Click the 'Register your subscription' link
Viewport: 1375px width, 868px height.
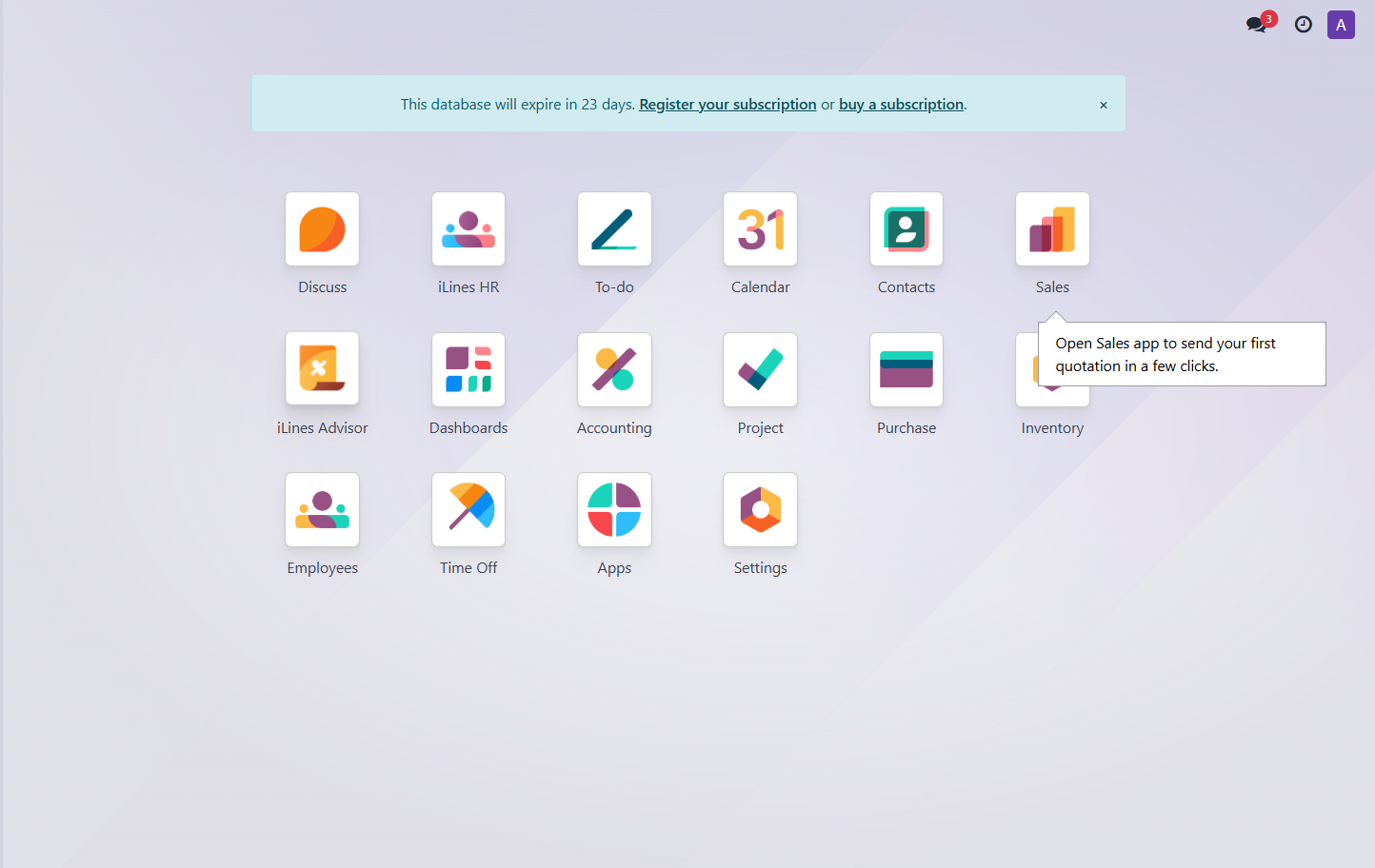(x=727, y=105)
